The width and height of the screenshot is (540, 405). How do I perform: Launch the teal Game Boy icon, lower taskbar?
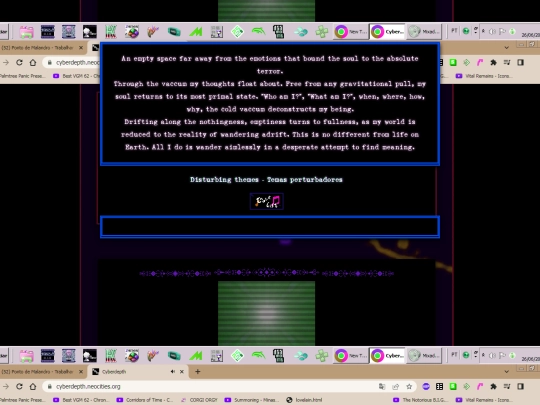(x=174, y=356)
